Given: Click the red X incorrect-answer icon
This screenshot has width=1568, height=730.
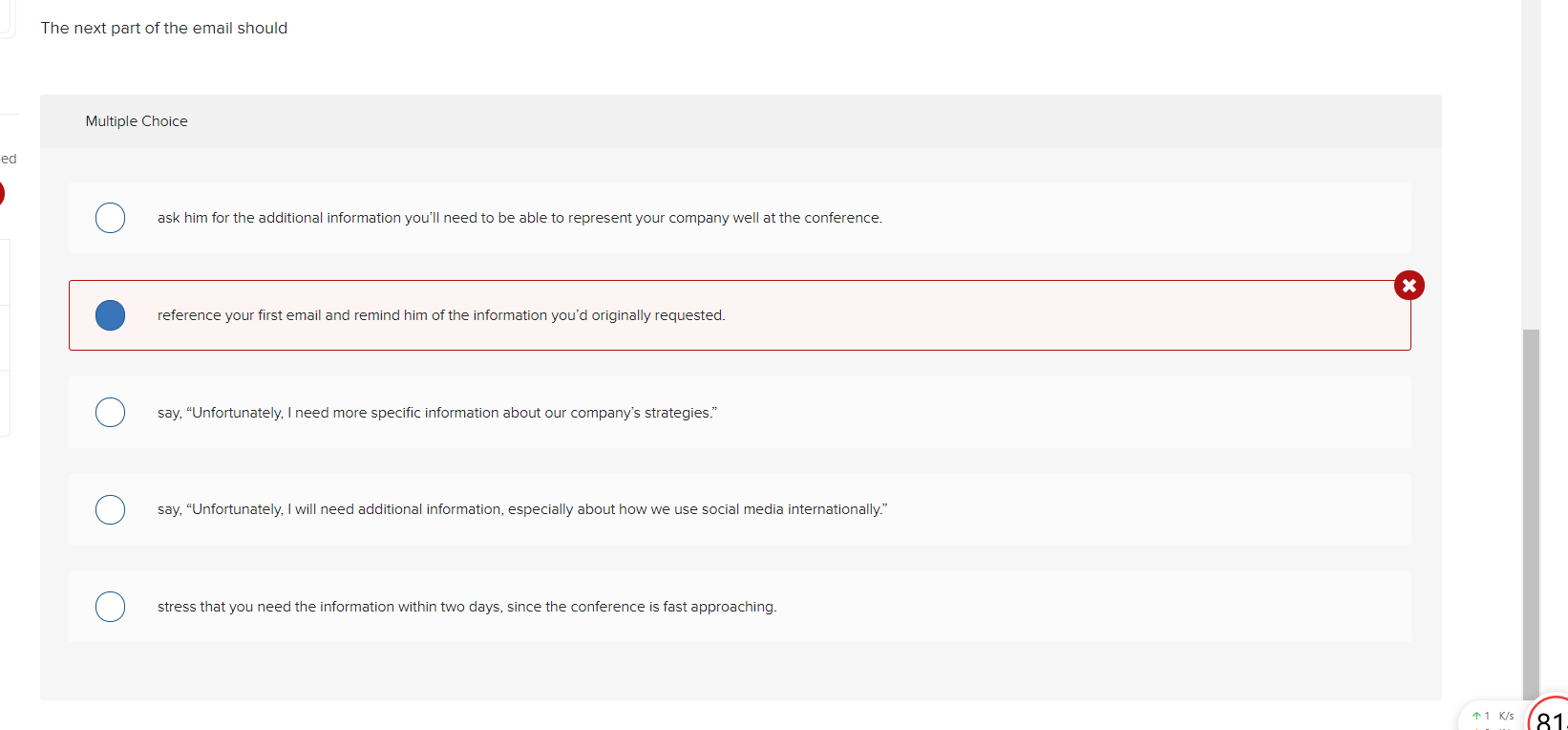Looking at the screenshot, I should pyautogui.click(x=1409, y=285).
